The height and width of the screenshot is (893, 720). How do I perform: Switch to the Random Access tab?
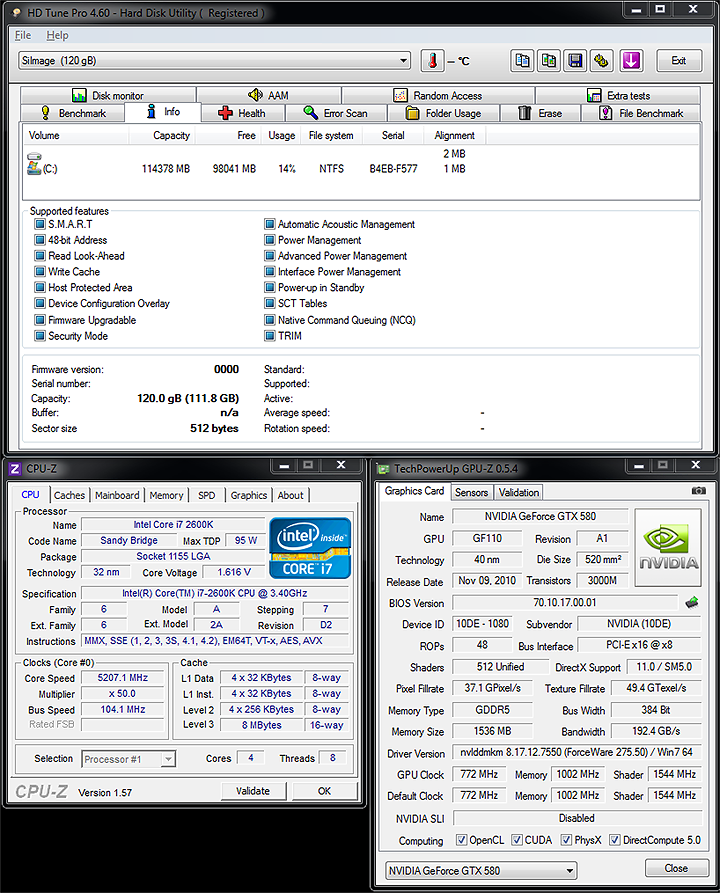(438, 95)
